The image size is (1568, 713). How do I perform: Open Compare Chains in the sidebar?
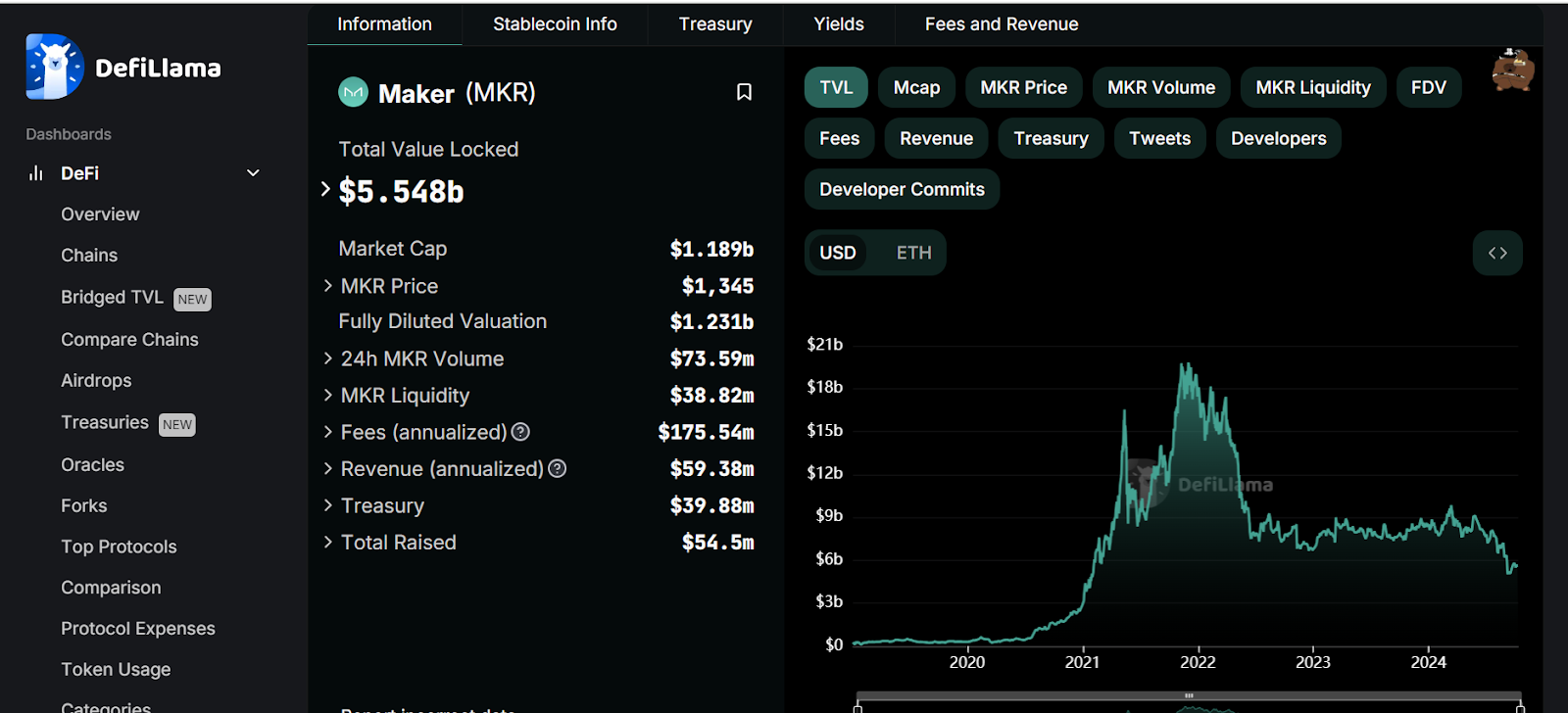tap(129, 340)
